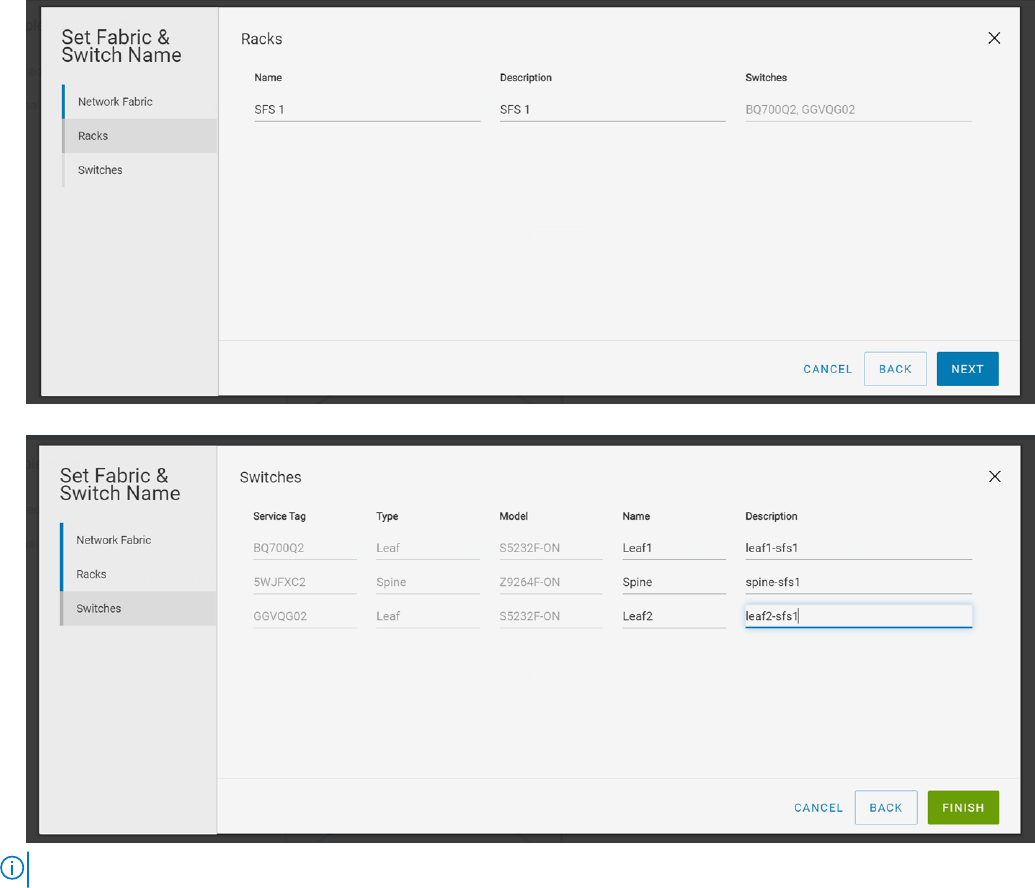
Task: Click the Spine type cell for 5WJFXC2
Action: tap(428, 582)
